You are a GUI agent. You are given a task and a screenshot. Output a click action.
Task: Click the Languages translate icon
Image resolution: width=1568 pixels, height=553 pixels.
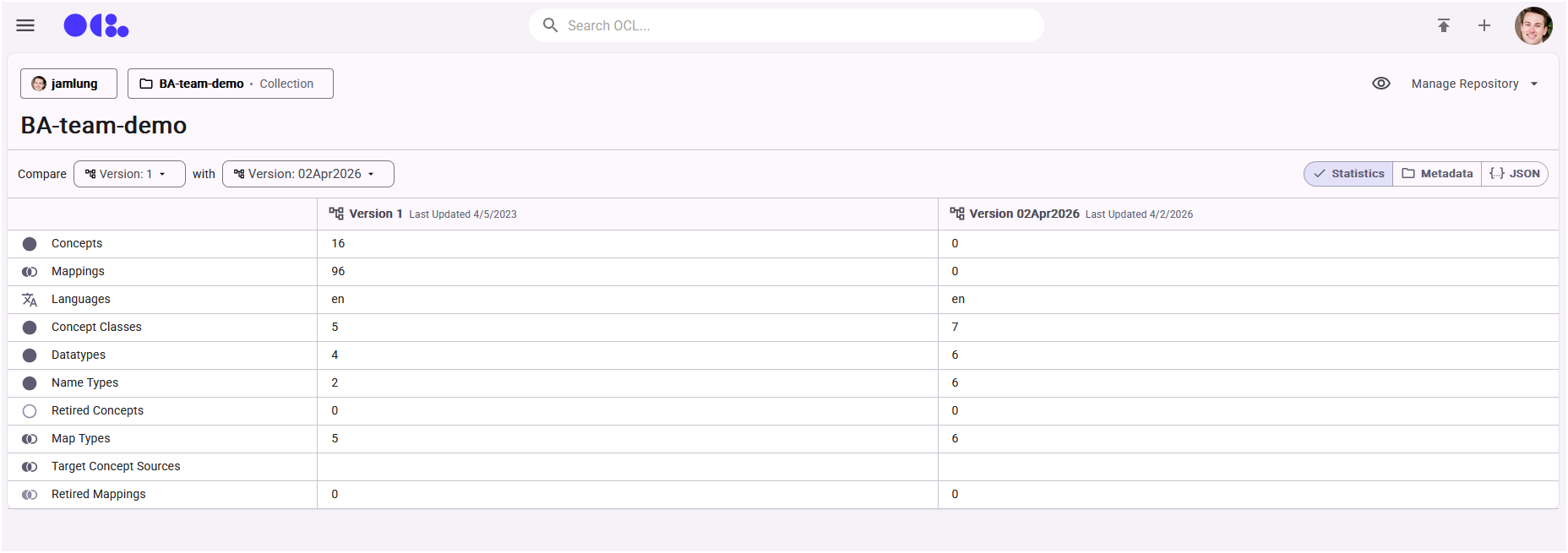tap(30, 300)
